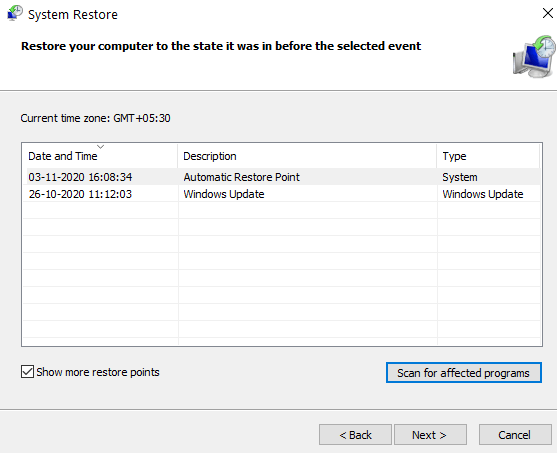557x453 pixels.
Task: Click the large System Restore monitor clock icon
Action: pos(534,57)
